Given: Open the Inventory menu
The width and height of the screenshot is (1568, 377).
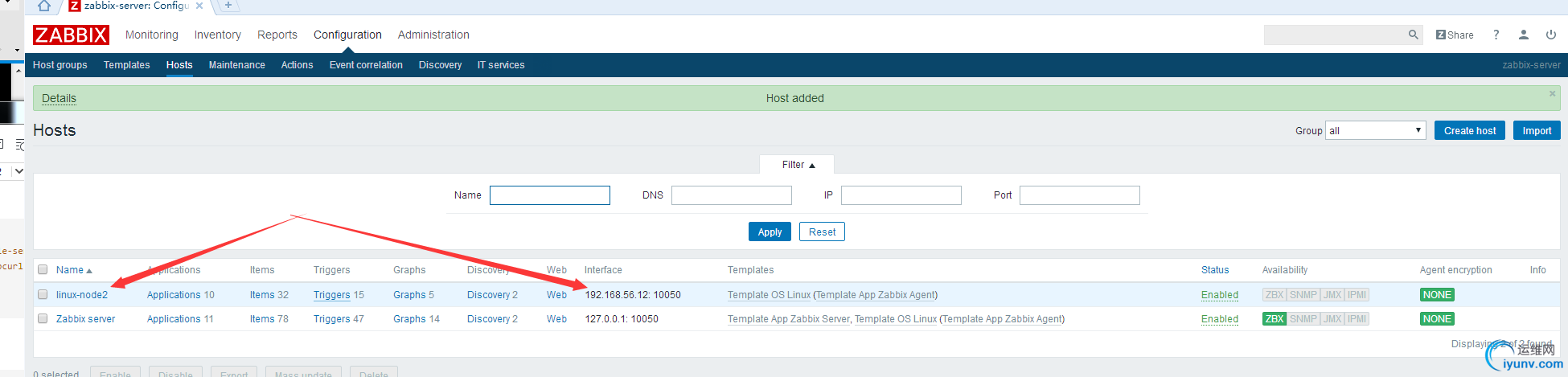Looking at the screenshot, I should pos(218,35).
